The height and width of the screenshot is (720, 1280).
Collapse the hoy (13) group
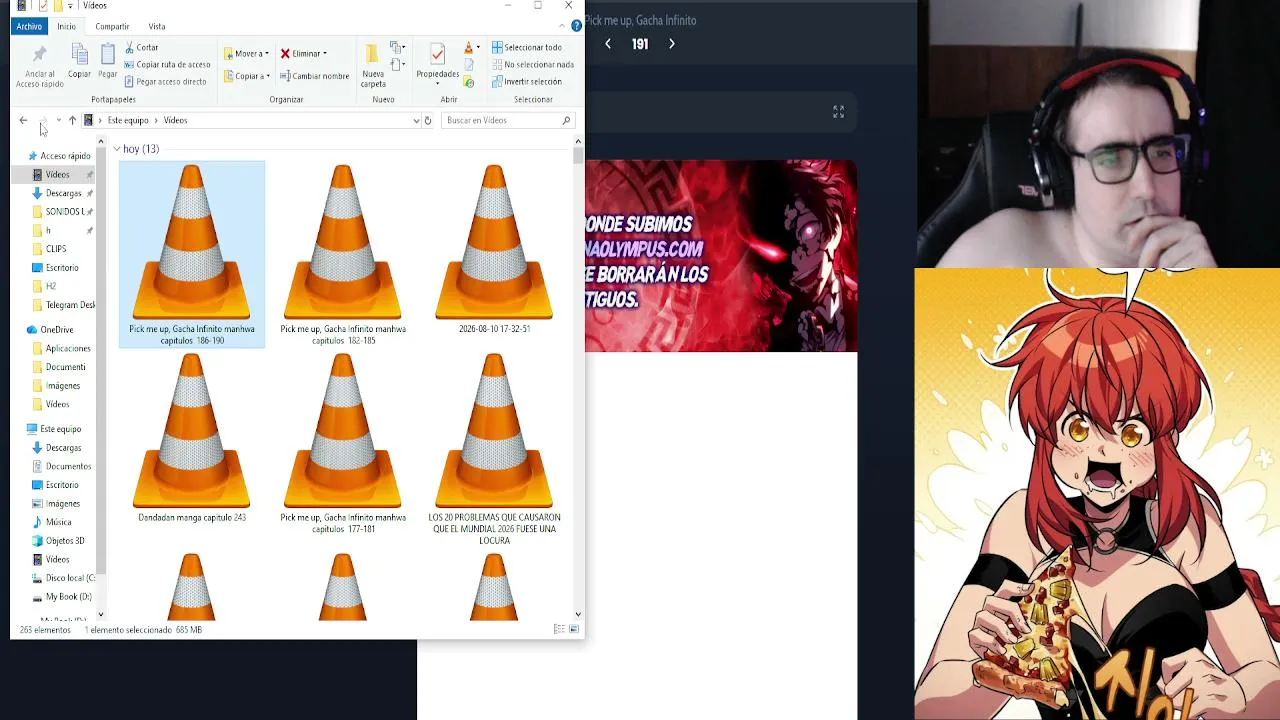click(x=117, y=149)
